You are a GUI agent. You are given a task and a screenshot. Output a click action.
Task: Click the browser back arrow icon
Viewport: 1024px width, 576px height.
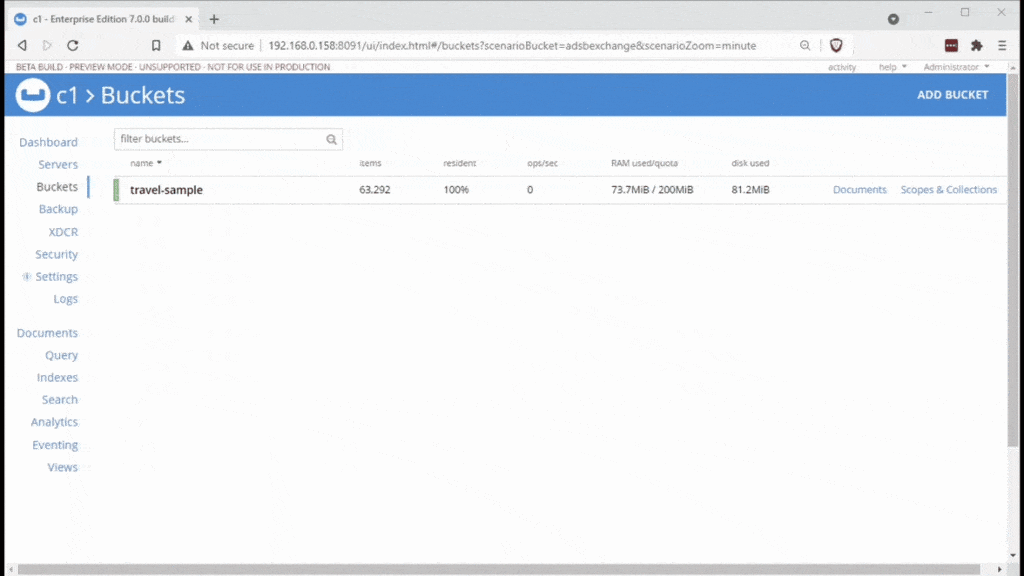[21, 45]
